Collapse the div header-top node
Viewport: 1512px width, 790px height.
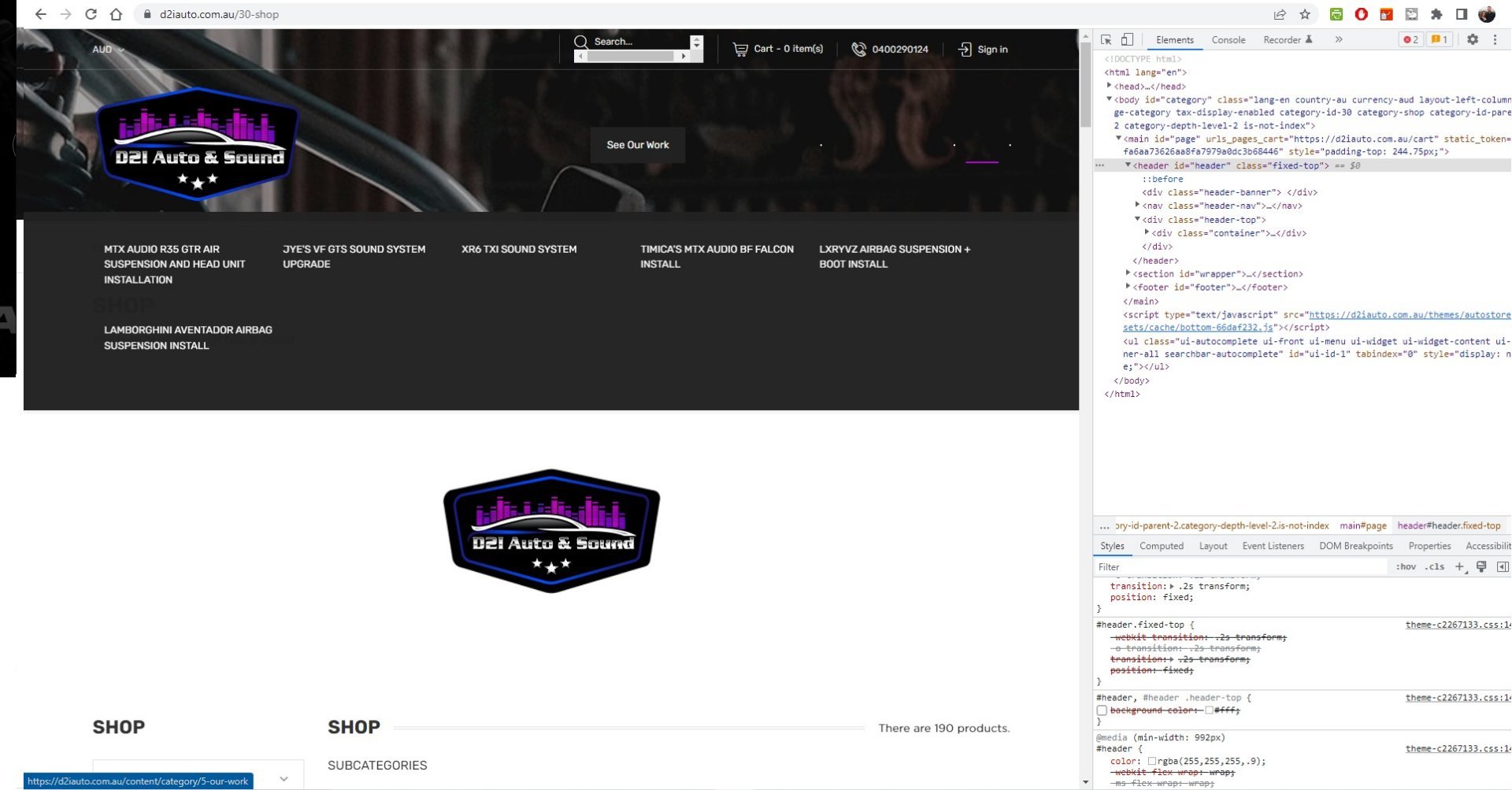point(1137,219)
